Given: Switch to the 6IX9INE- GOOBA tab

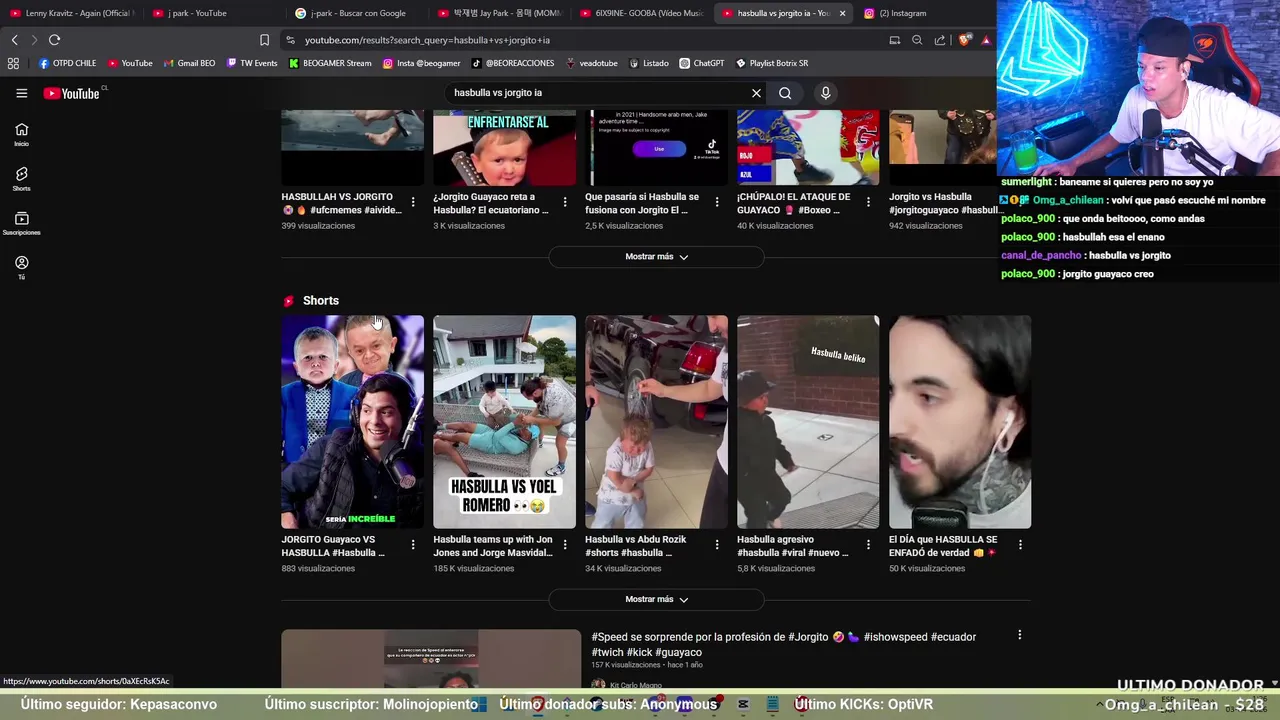Looking at the screenshot, I should (x=642, y=13).
